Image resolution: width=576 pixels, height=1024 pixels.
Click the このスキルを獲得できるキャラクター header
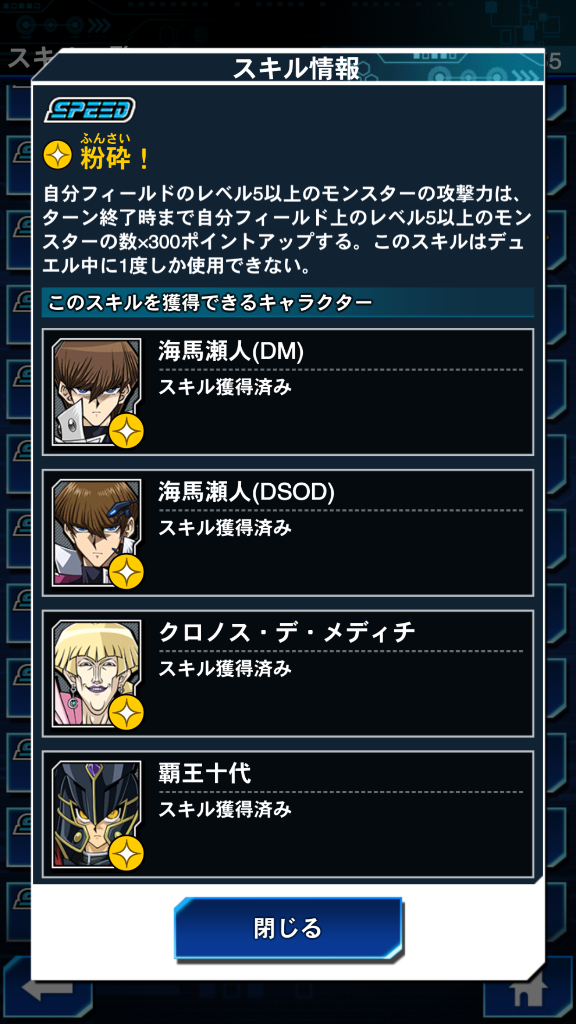click(211, 303)
